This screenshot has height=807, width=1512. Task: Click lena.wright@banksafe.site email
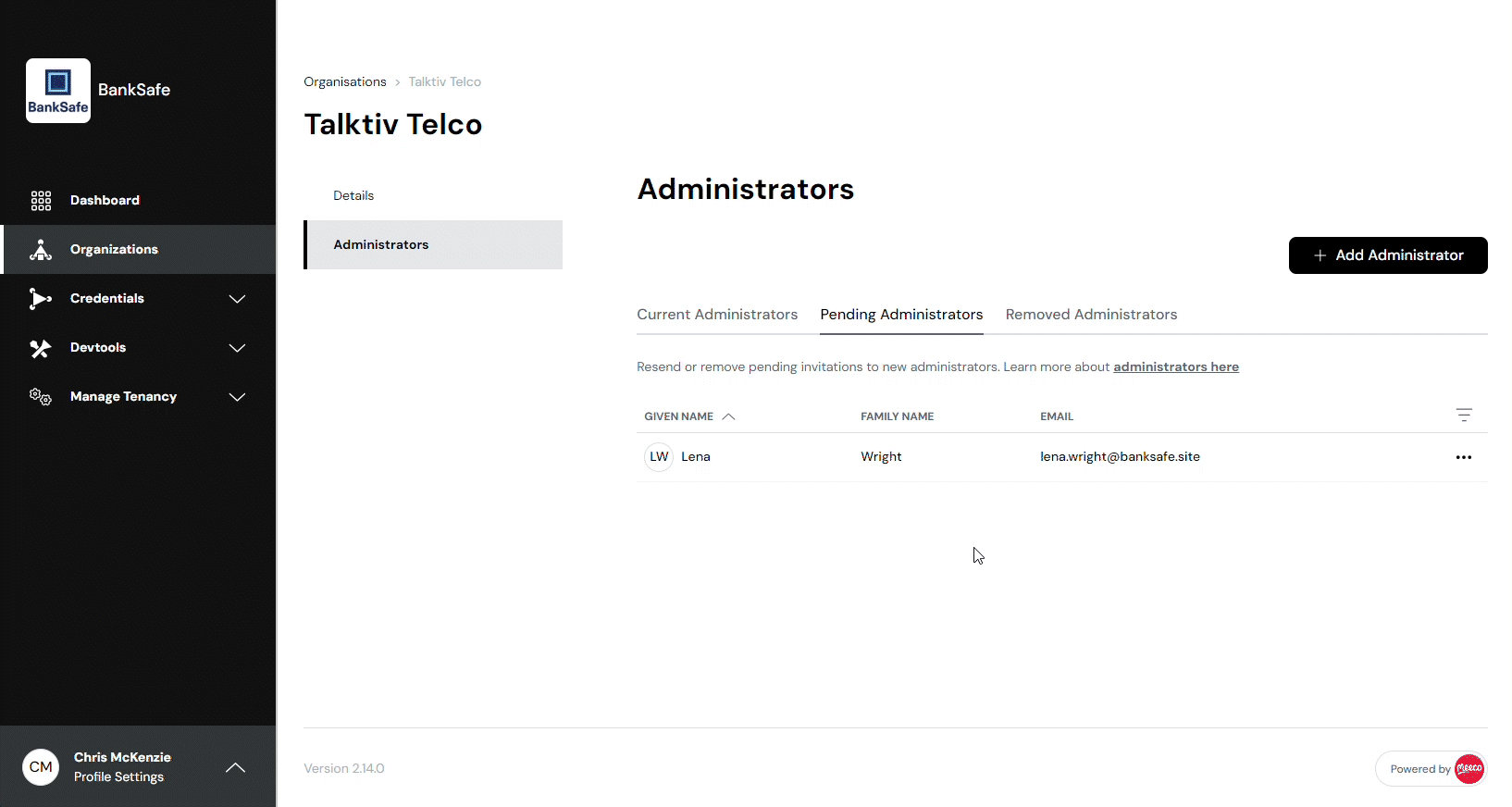(1120, 457)
